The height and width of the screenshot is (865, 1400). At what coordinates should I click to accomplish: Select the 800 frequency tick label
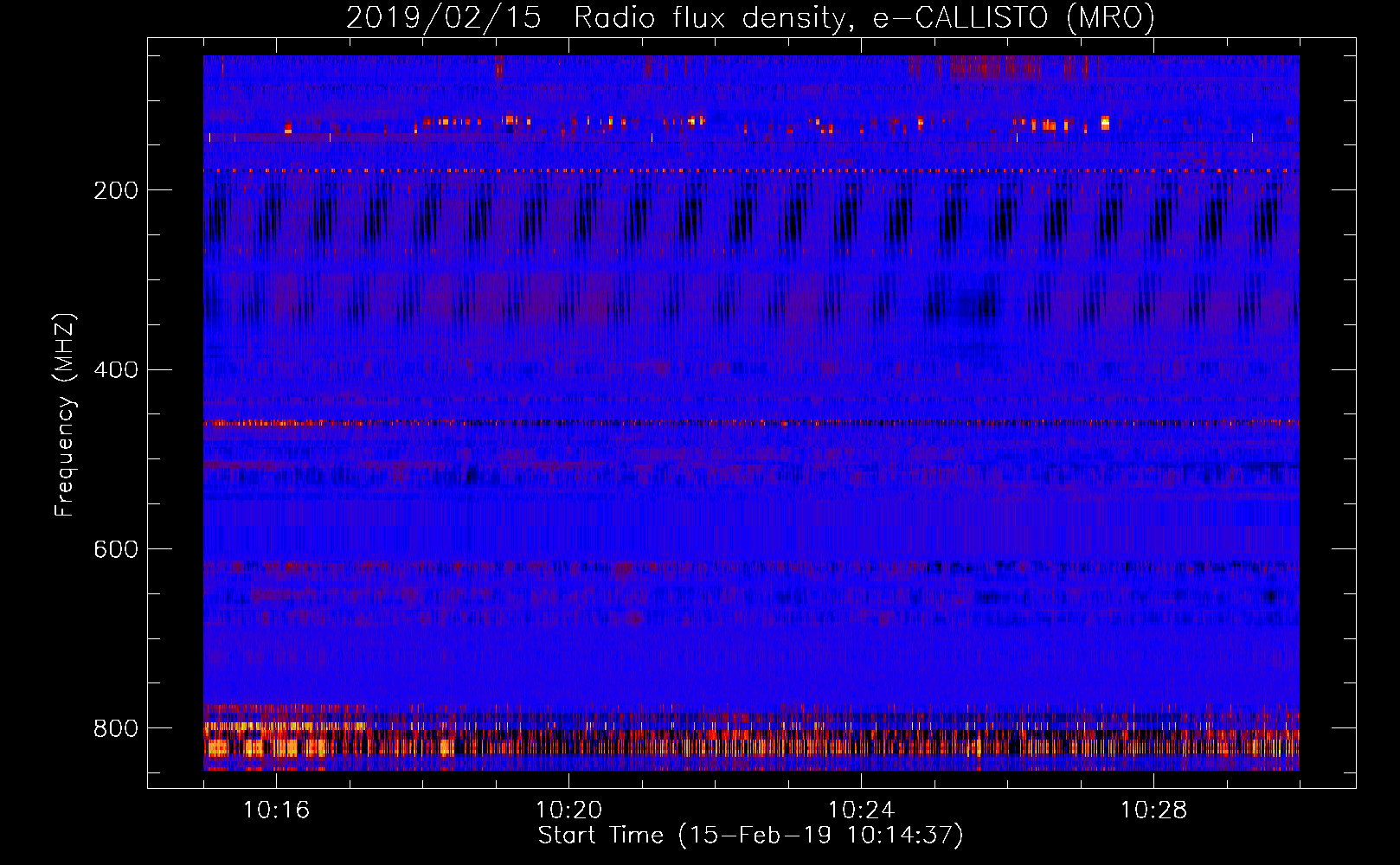click(x=116, y=728)
